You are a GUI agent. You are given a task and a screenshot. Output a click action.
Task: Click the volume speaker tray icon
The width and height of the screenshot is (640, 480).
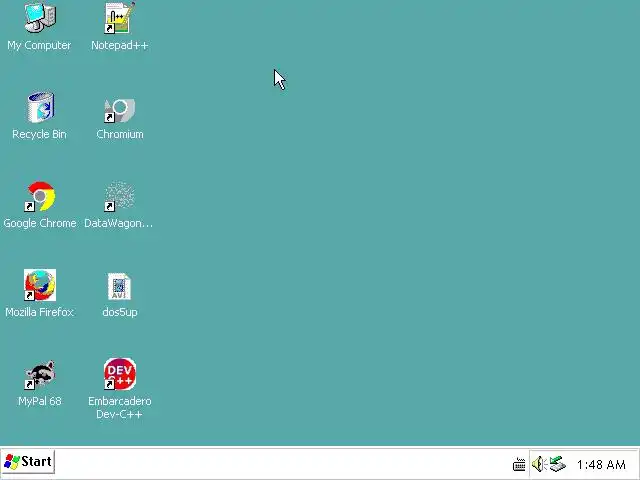coord(539,464)
